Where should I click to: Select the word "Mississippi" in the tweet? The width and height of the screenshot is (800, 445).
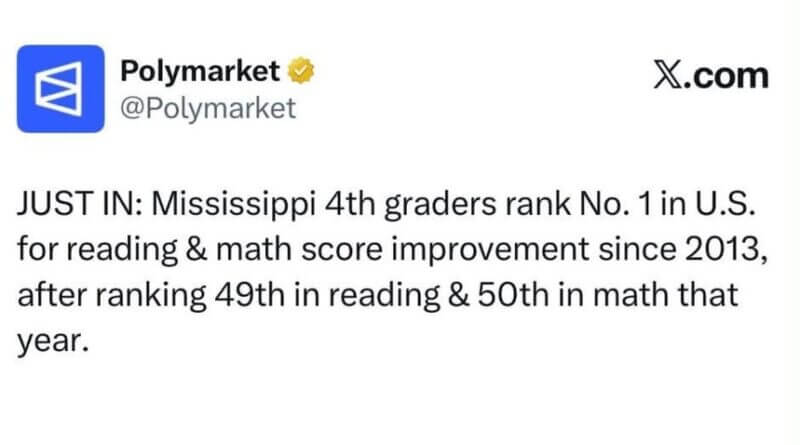coord(234,205)
